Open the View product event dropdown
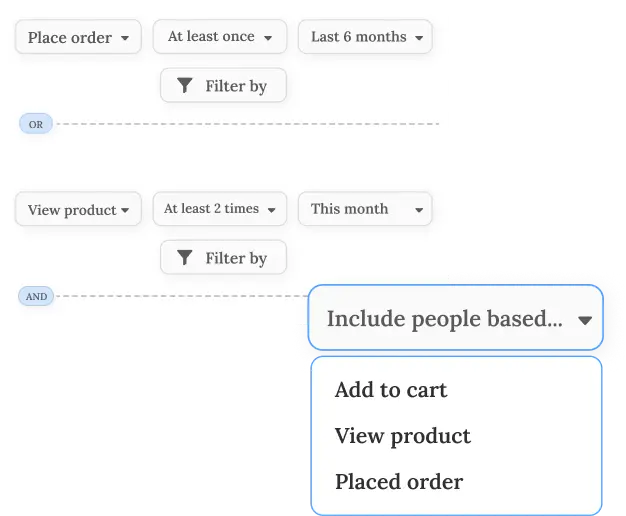Viewport: 626px width, 516px height. point(78,209)
